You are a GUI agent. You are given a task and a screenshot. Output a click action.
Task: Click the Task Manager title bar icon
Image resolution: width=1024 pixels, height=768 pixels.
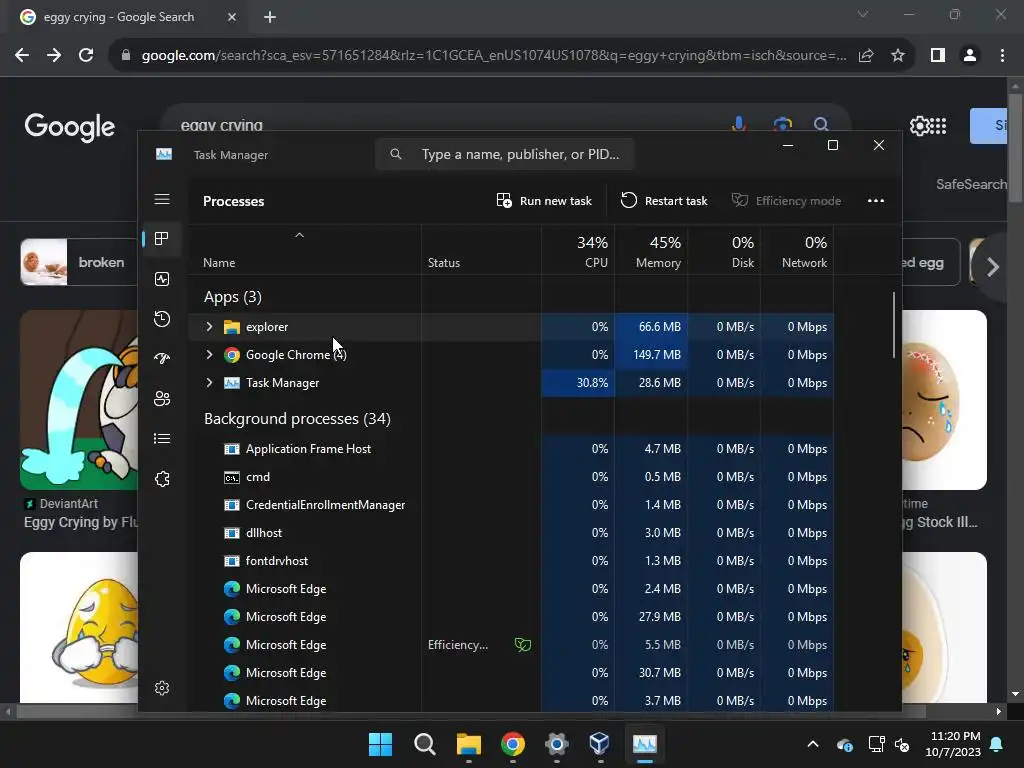(164, 154)
